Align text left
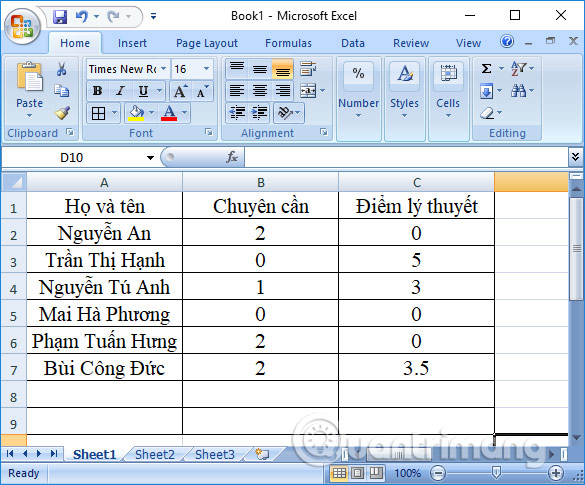Image resolution: width=585 pixels, height=485 pixels. 237,91
